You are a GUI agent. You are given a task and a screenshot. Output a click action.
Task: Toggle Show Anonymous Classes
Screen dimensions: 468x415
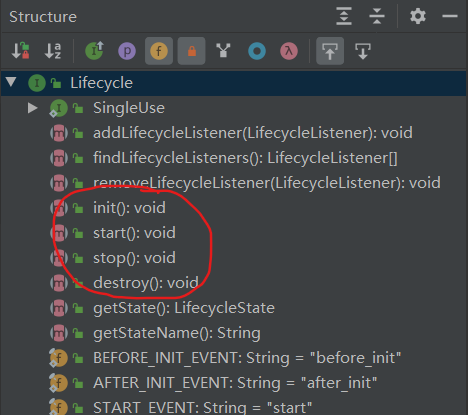pos(257,51)
